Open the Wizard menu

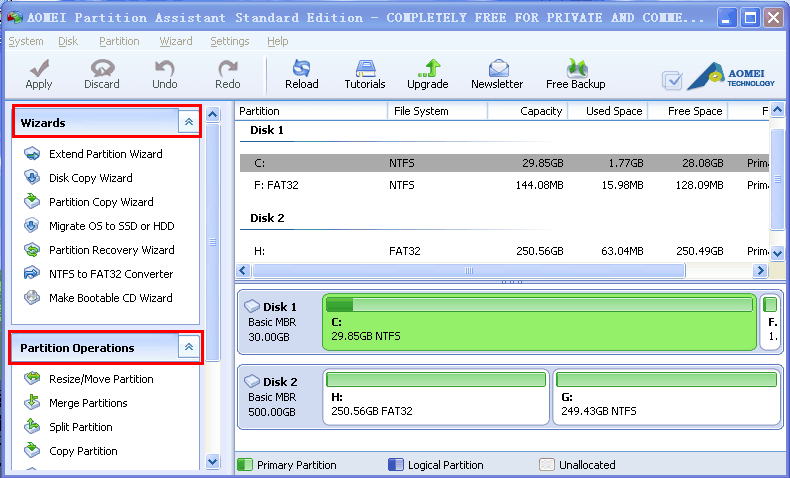176,41
